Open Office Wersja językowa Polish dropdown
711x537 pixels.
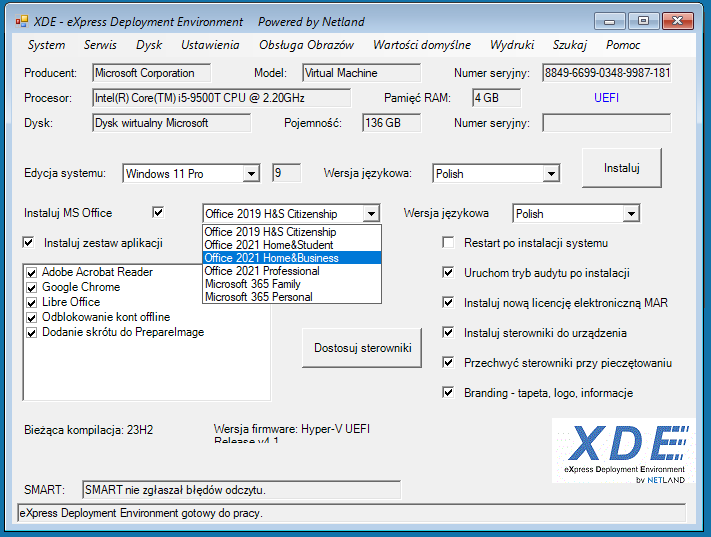(630, 214)
